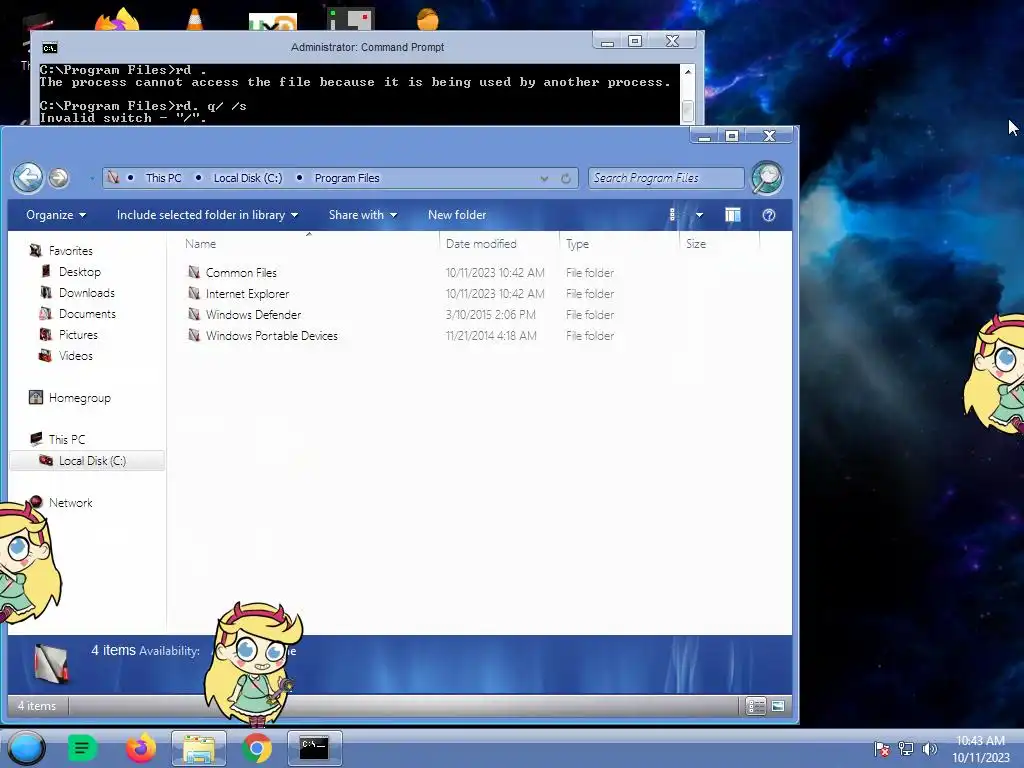
Task: Click the Common Files folder icon
Action: tap(194, 272)
